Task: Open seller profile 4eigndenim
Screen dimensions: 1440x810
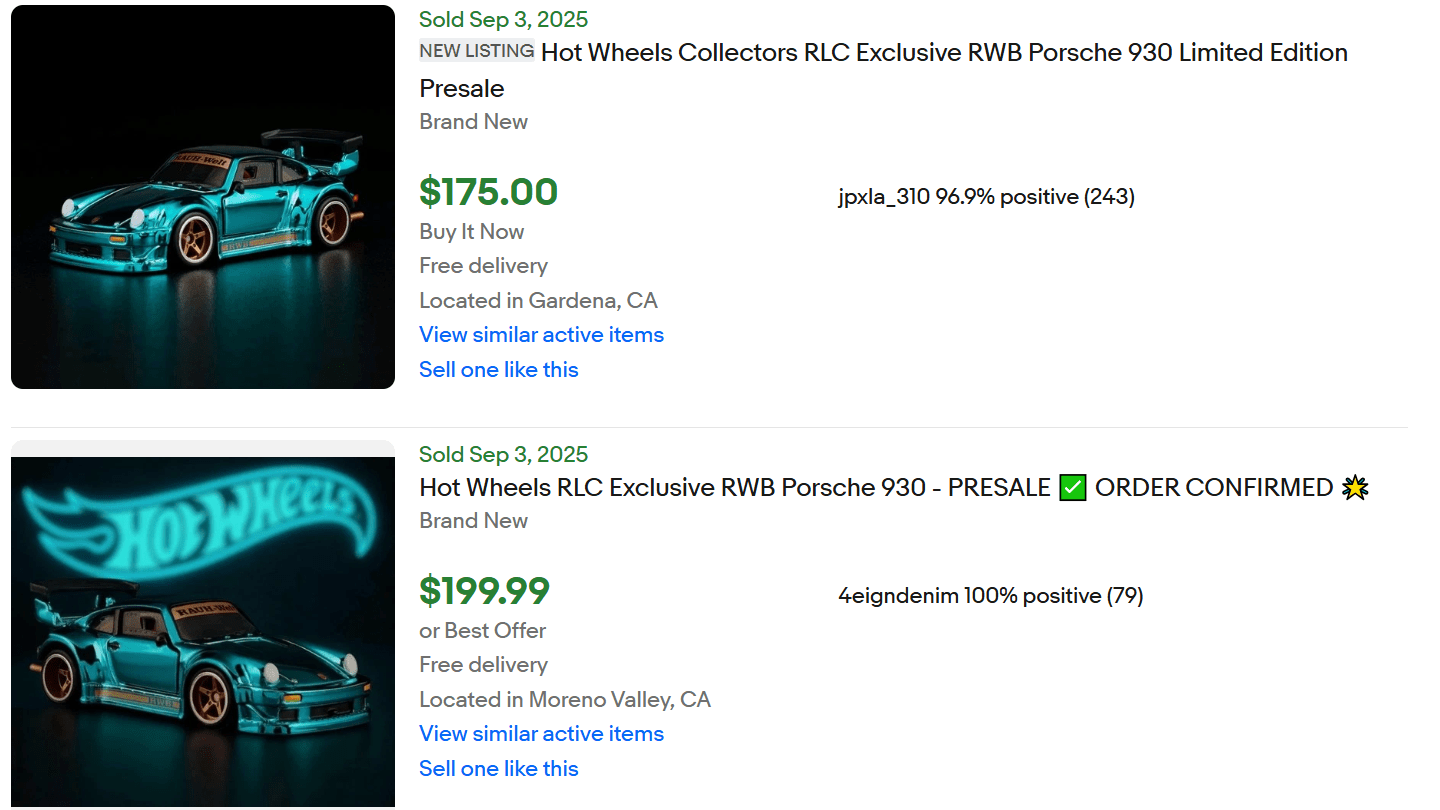Action: pos(898,594)
